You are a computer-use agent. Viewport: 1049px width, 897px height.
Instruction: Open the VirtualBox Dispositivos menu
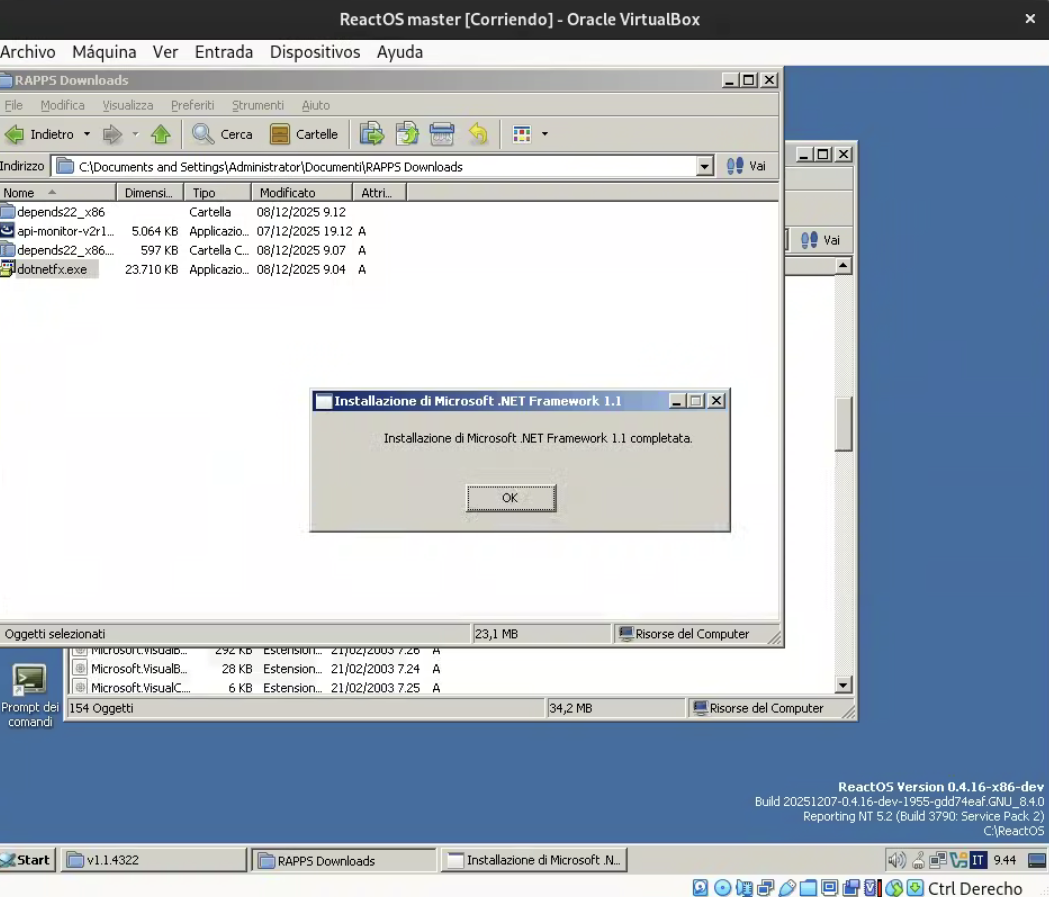314,52
